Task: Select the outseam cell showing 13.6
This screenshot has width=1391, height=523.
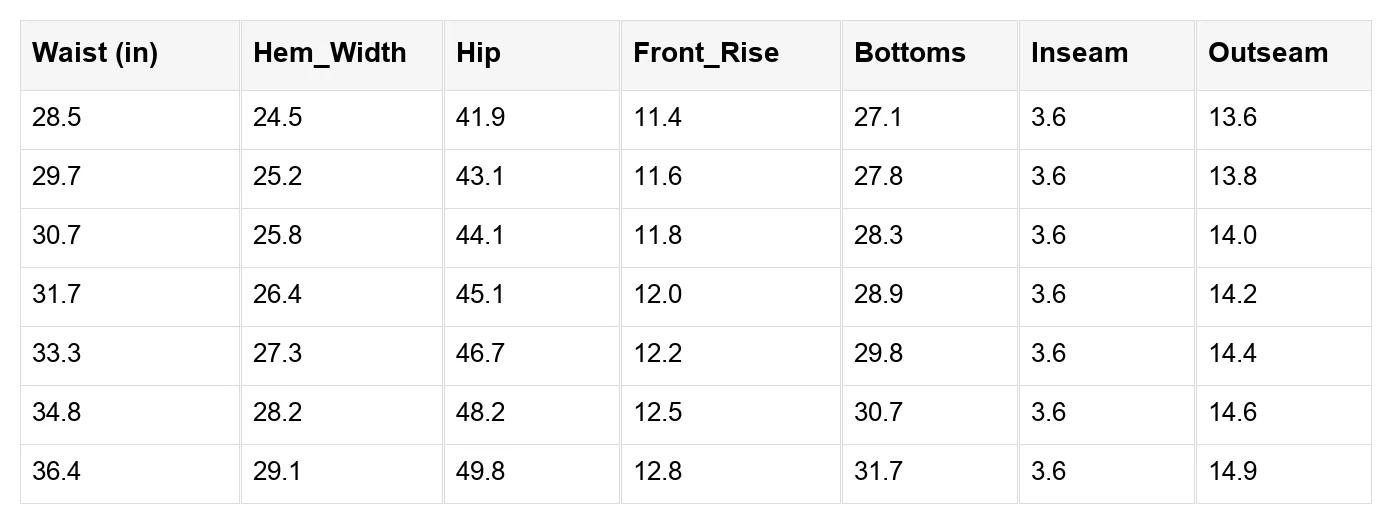Action: coord(1284,120)
